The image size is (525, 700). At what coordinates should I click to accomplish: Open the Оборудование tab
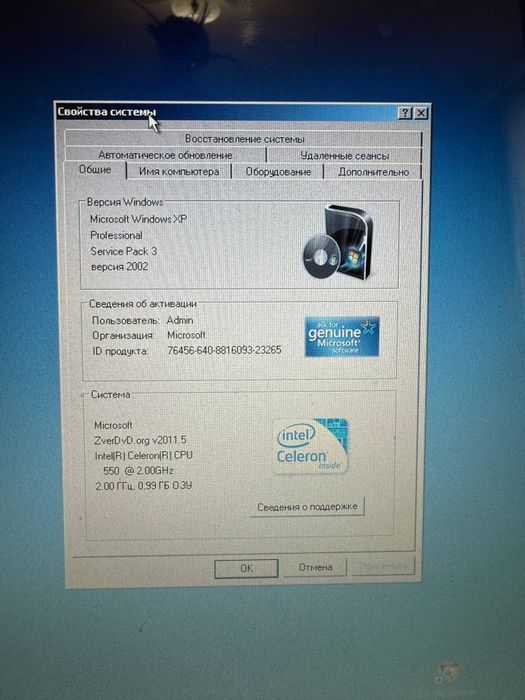[278, 172]
